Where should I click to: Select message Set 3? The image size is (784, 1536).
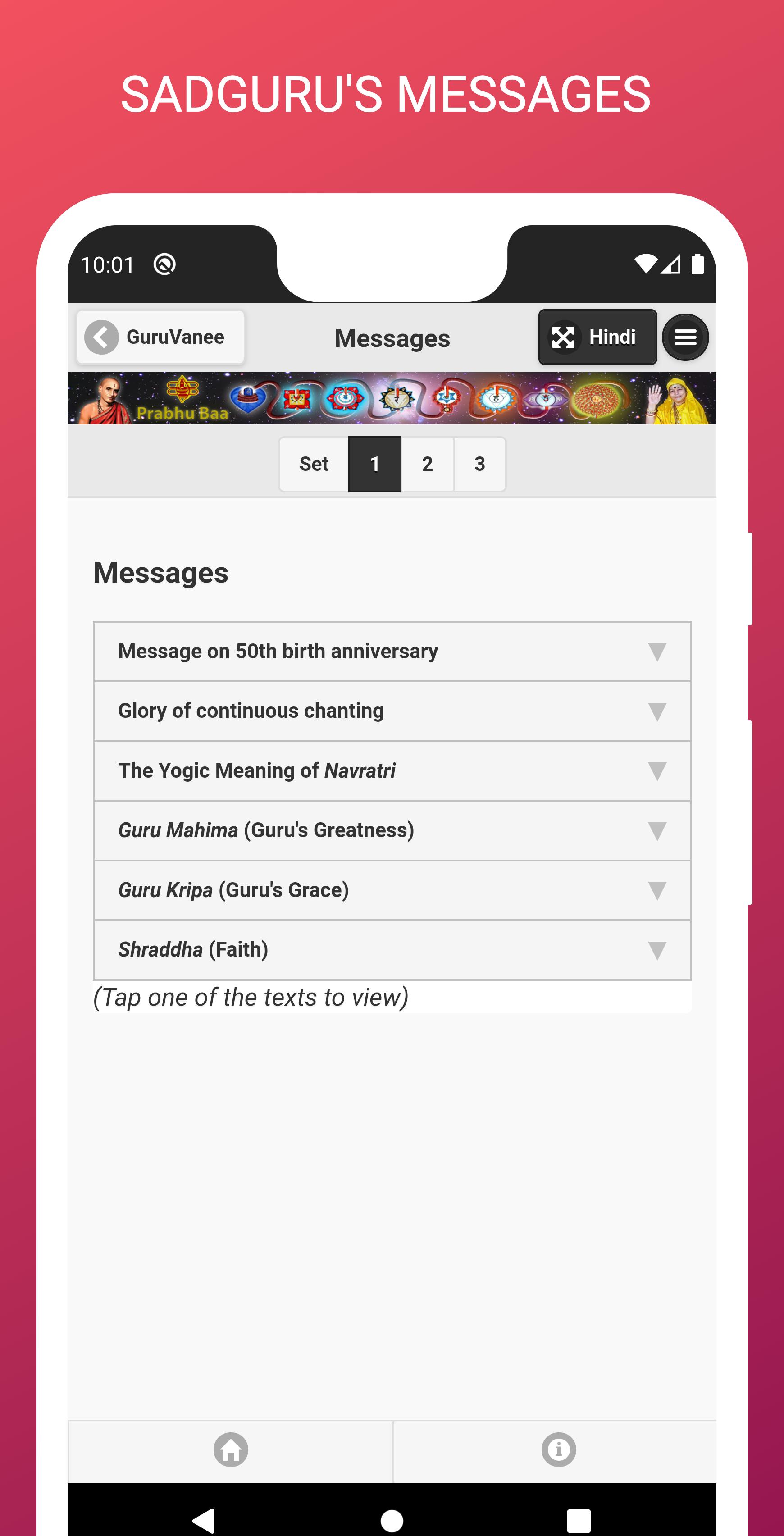479,464
